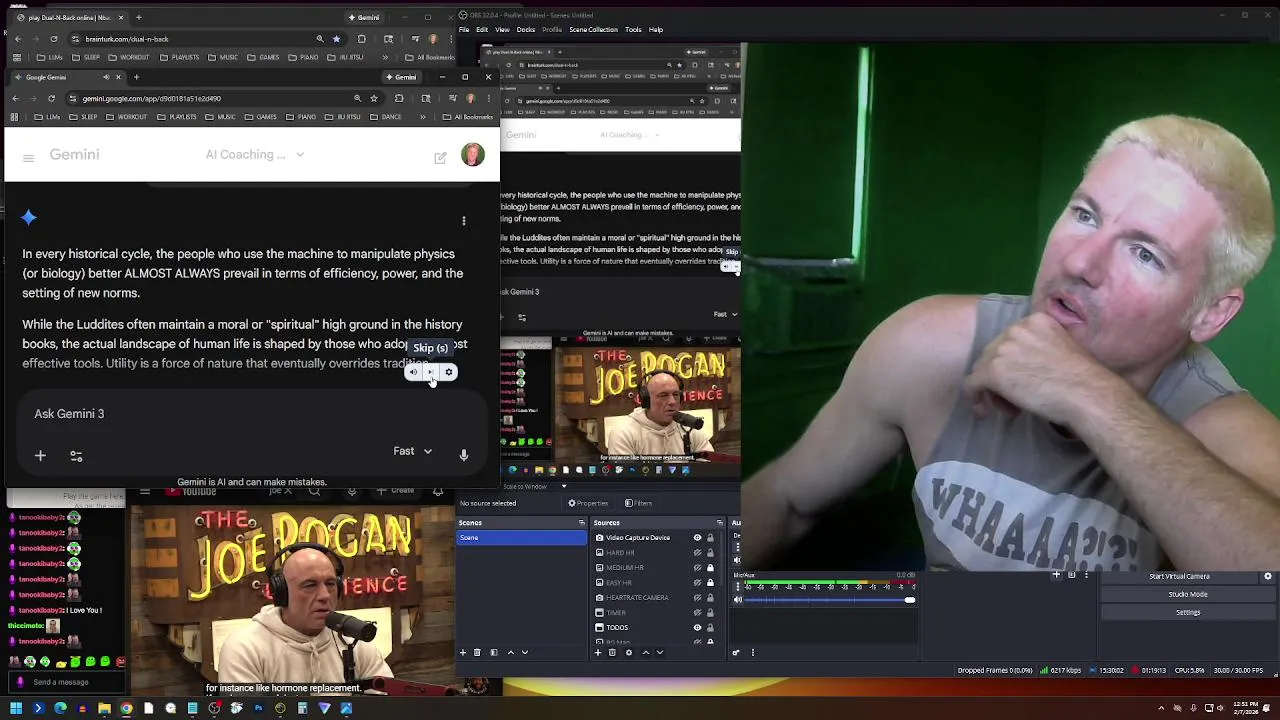
Task: Toggle lock on Video Capture Device source
Action: (x=710, y=538)
